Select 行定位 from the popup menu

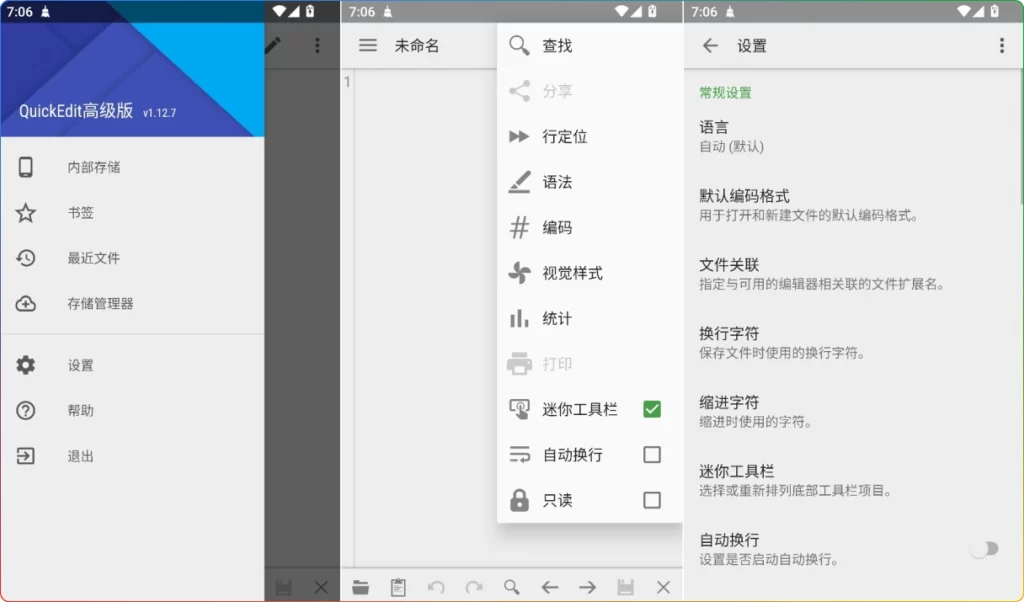570,137
